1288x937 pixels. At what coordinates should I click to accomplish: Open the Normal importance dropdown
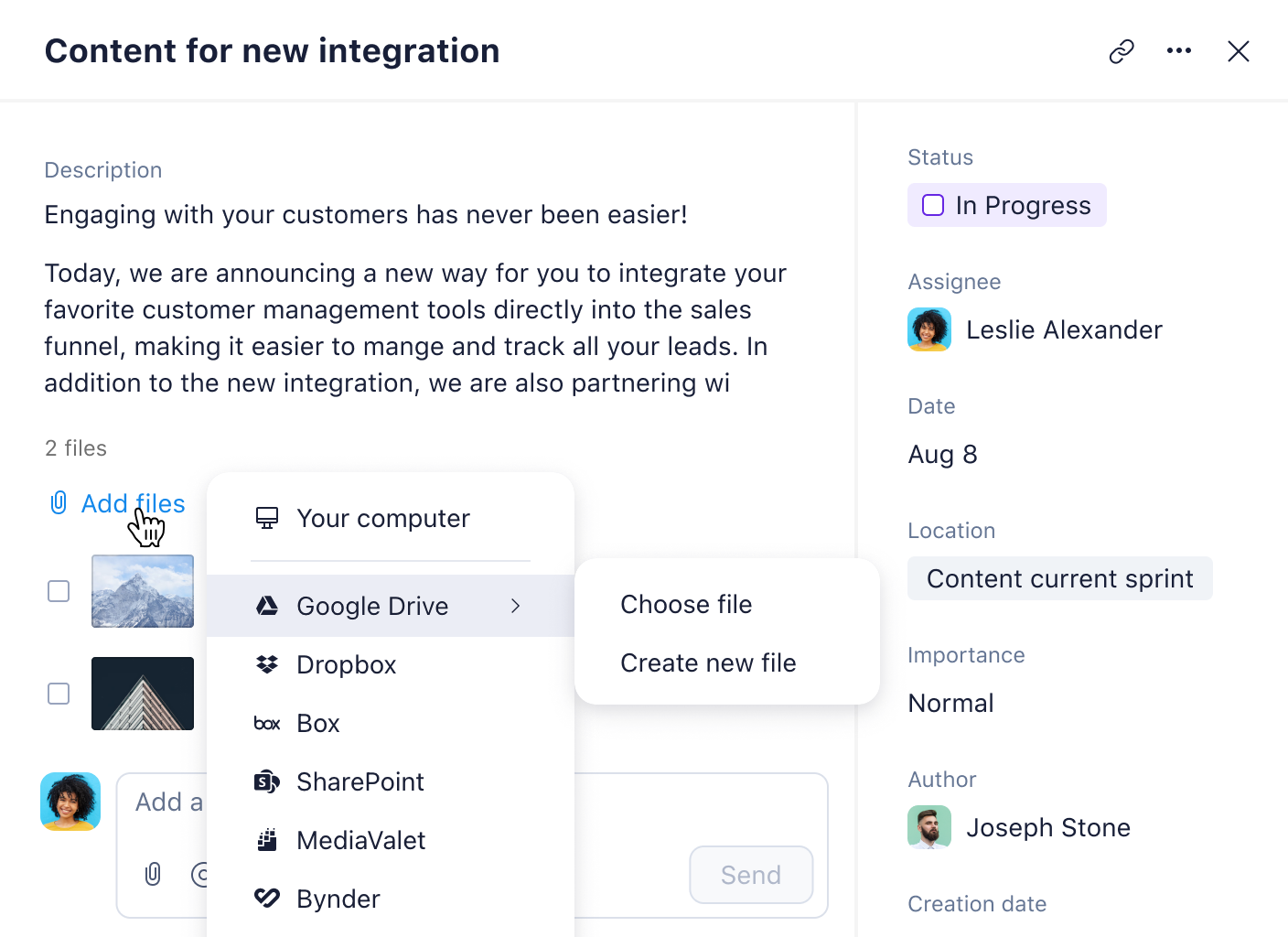coord(950,703)
